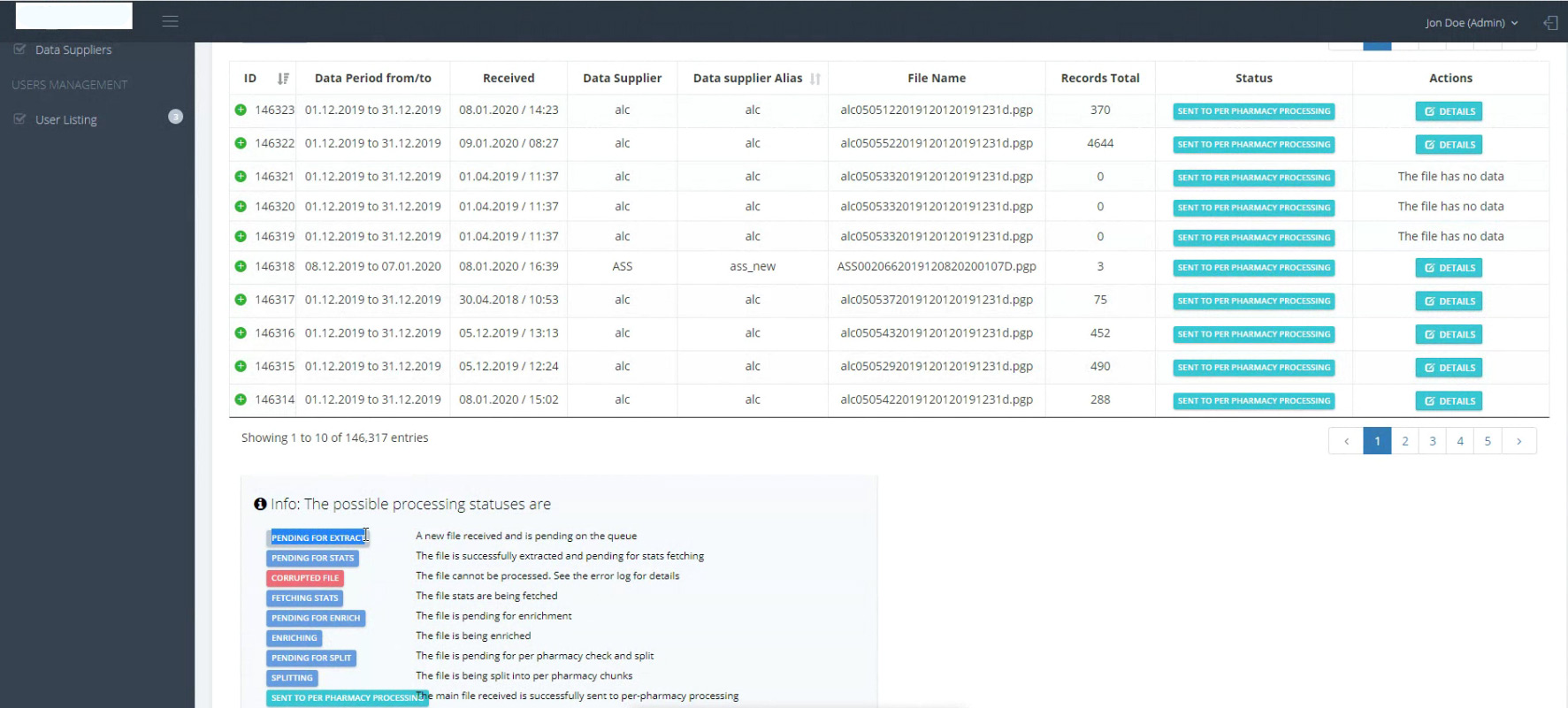Expand row 146315 with the green plus
Image resolution: width=1568 pixels, height=708 pixels.
tap(241, 366)
